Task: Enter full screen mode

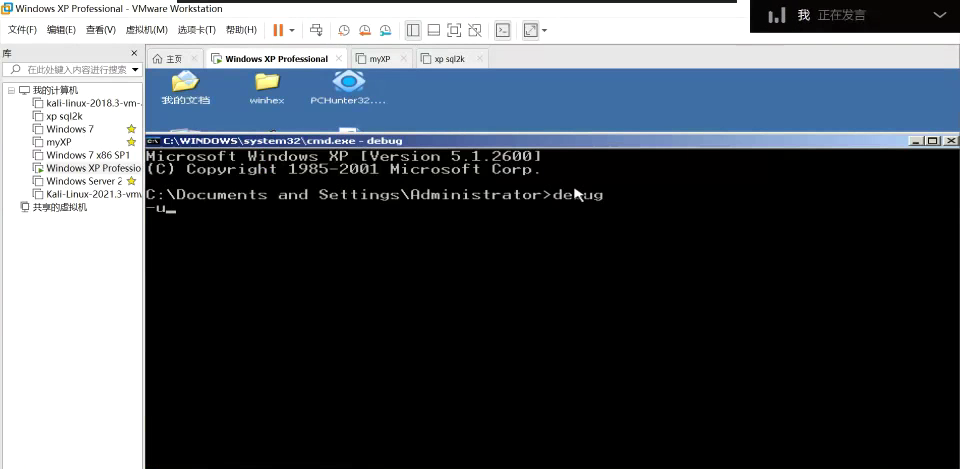Action: pos(454,30)
